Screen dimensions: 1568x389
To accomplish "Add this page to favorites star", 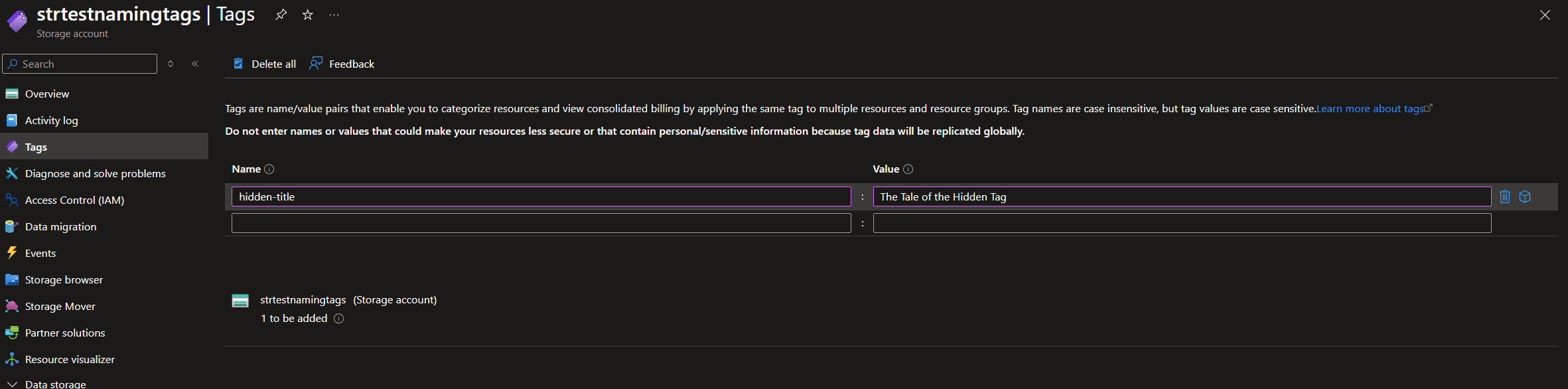I will (307, 15).
